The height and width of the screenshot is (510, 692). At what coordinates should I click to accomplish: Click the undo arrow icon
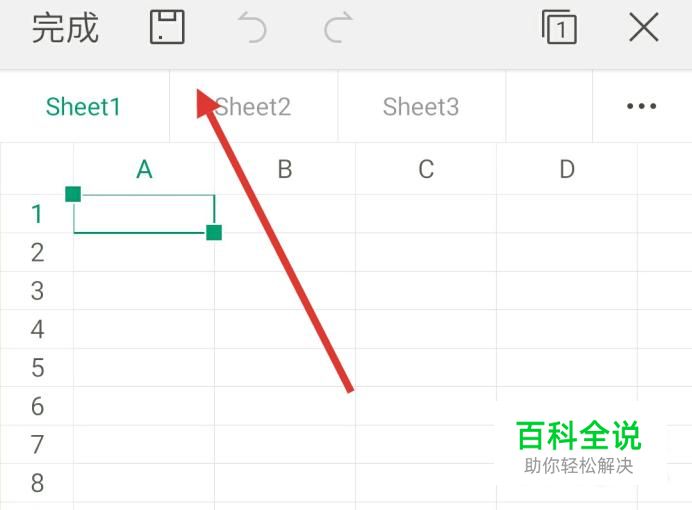click(x=252, y=28)
